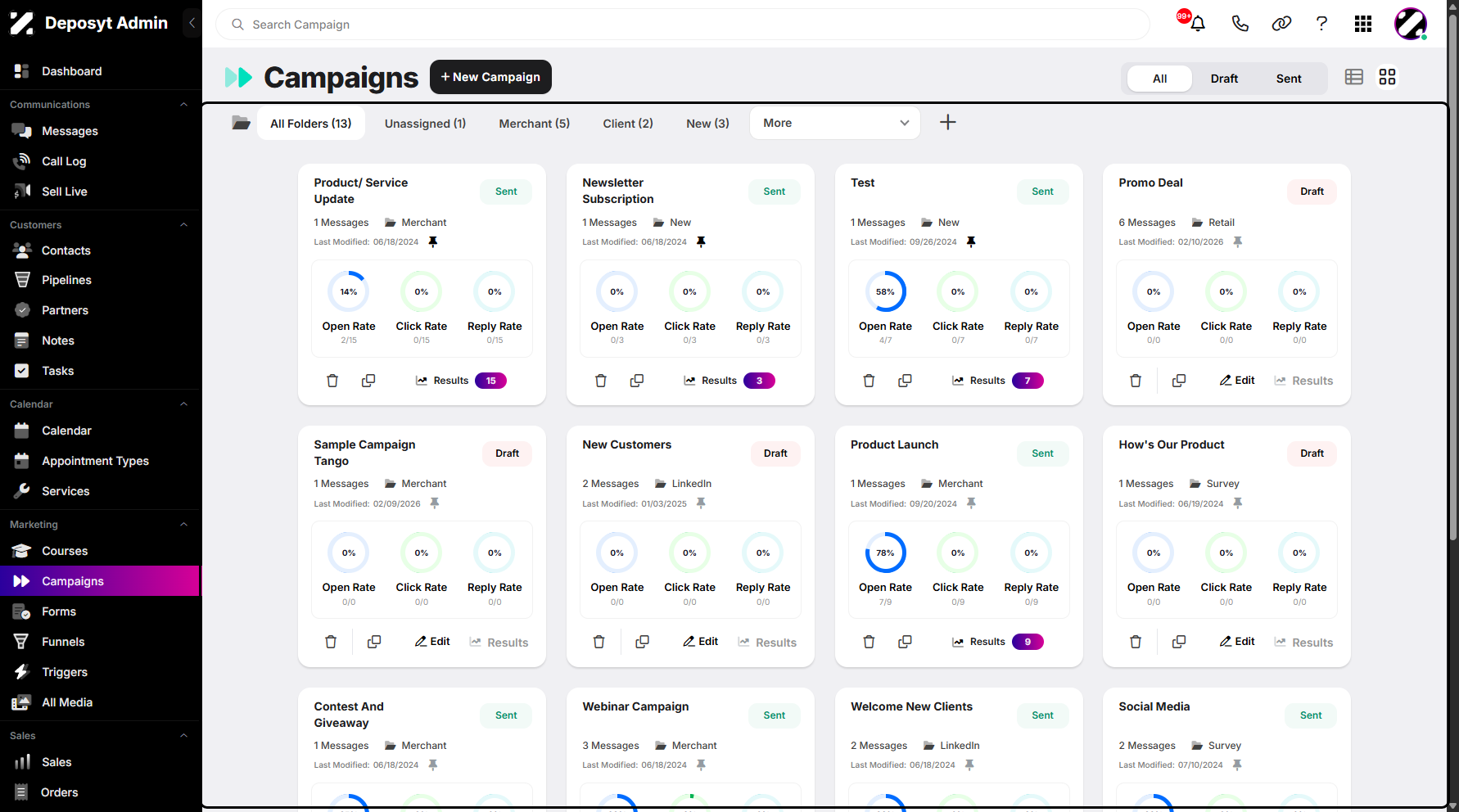Duplicate the Promo Deal campaign
The width and height of the screenshot is (1459, 812).
(x=1179, y=381)
